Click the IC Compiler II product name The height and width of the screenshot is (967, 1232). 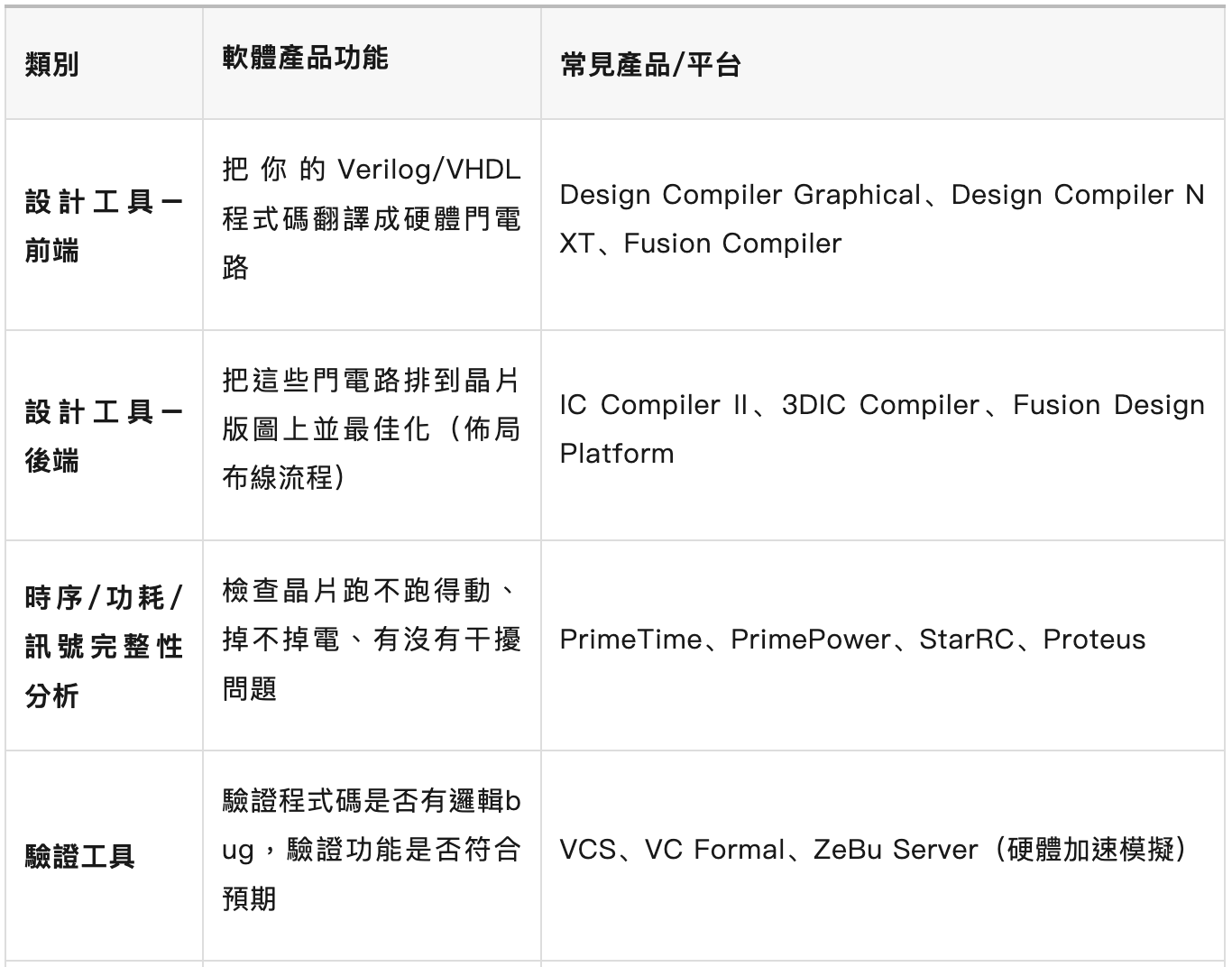[x=654, y=405]
